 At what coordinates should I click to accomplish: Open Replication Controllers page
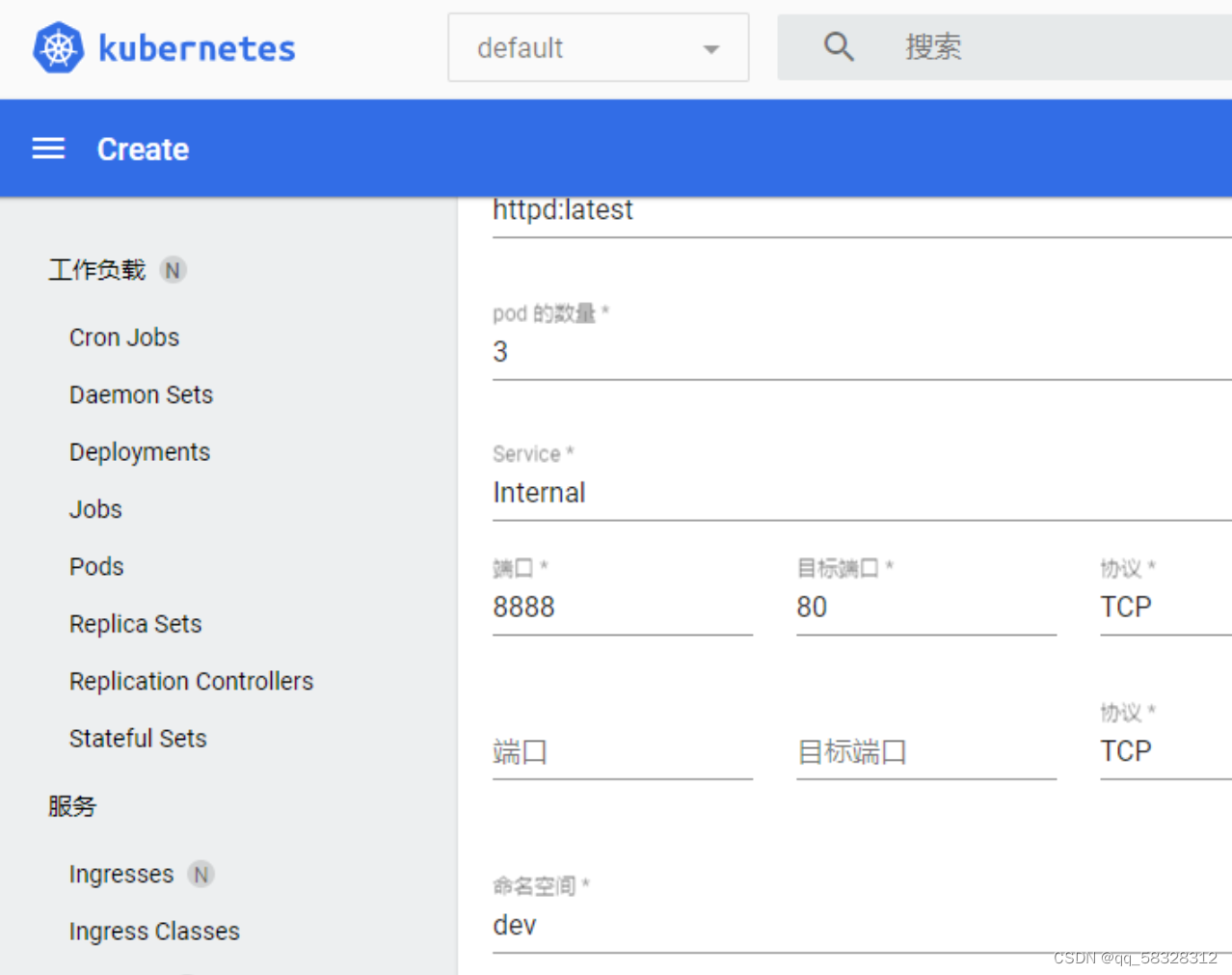(x=191, y=681)
